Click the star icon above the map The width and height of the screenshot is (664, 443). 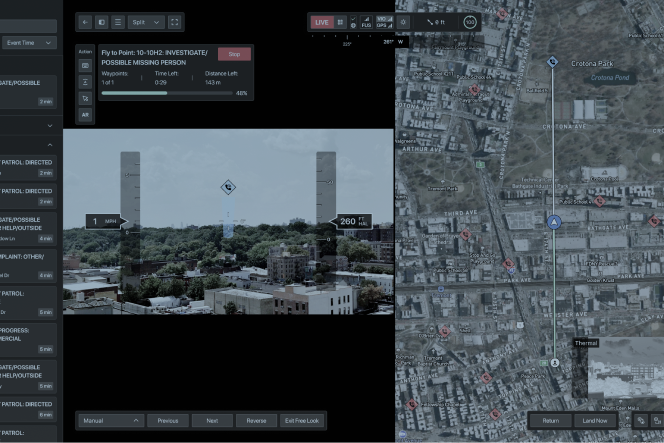tap(403, 21)
